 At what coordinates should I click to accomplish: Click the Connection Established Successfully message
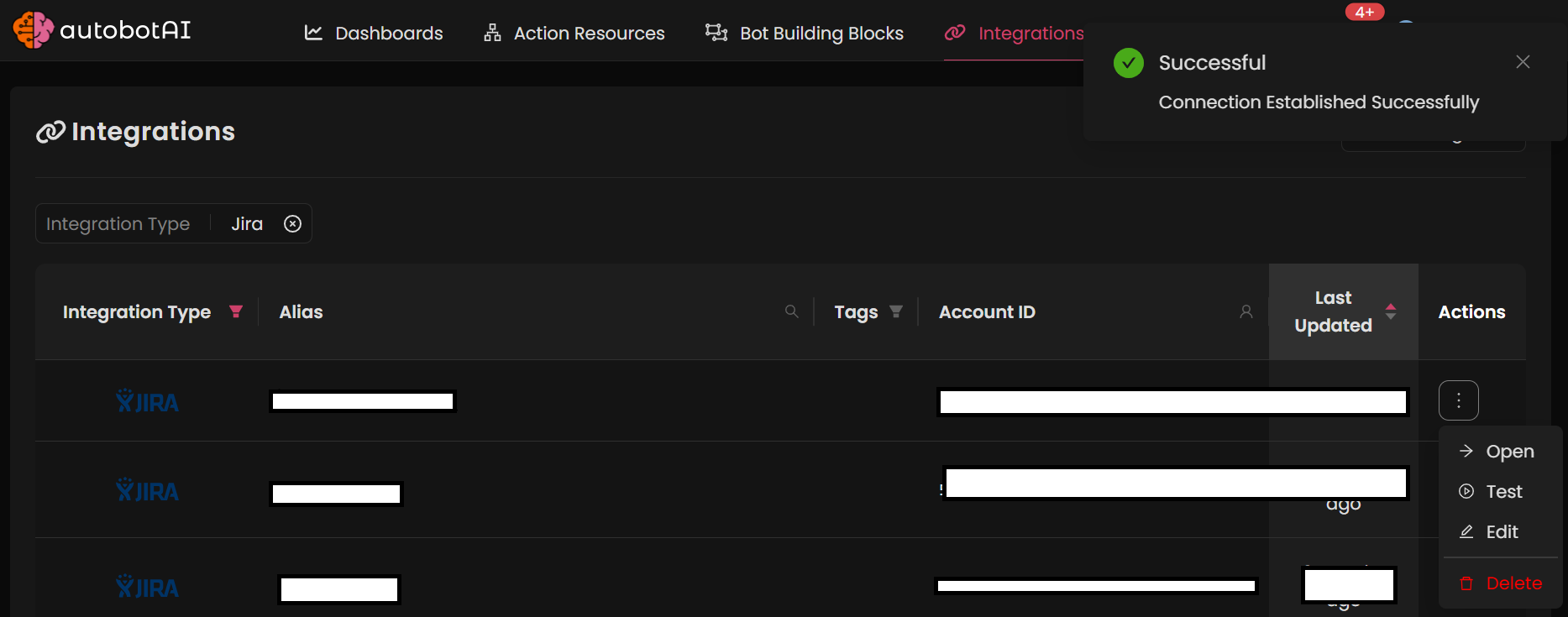click(1319, 102)
